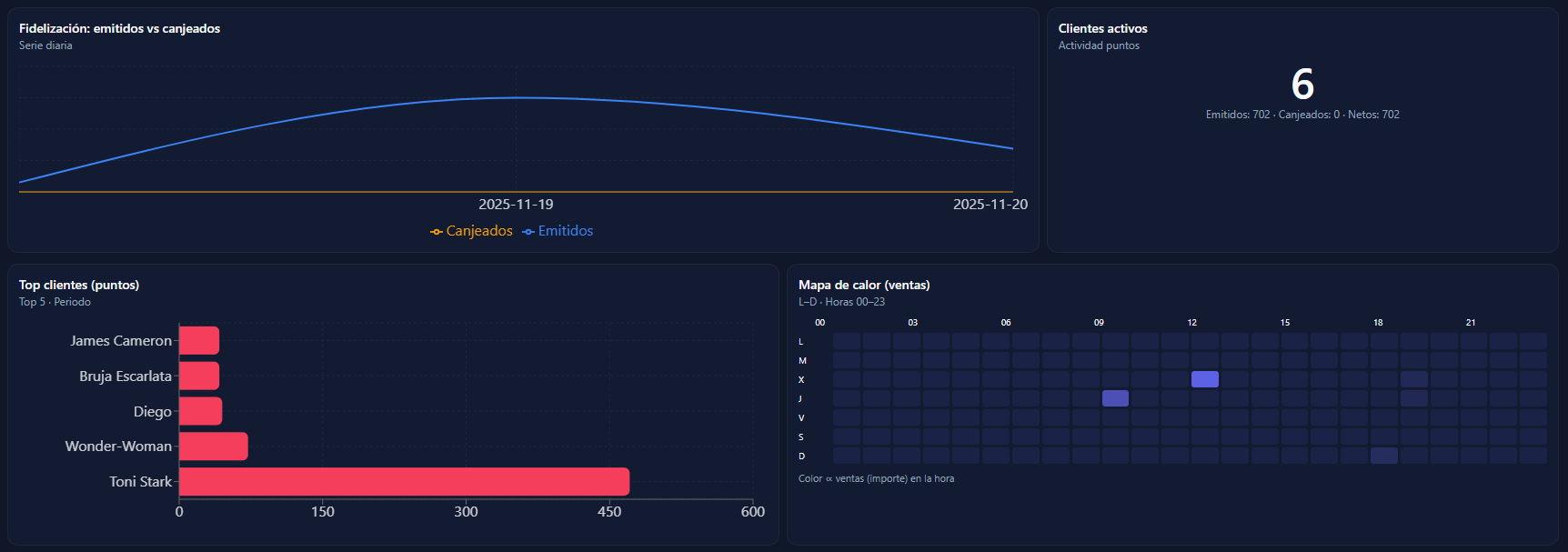Click the 2025-11-20 date axis label
This screenshot has height=552, width=1568.
pyautogui.click(x=990, y=205)
